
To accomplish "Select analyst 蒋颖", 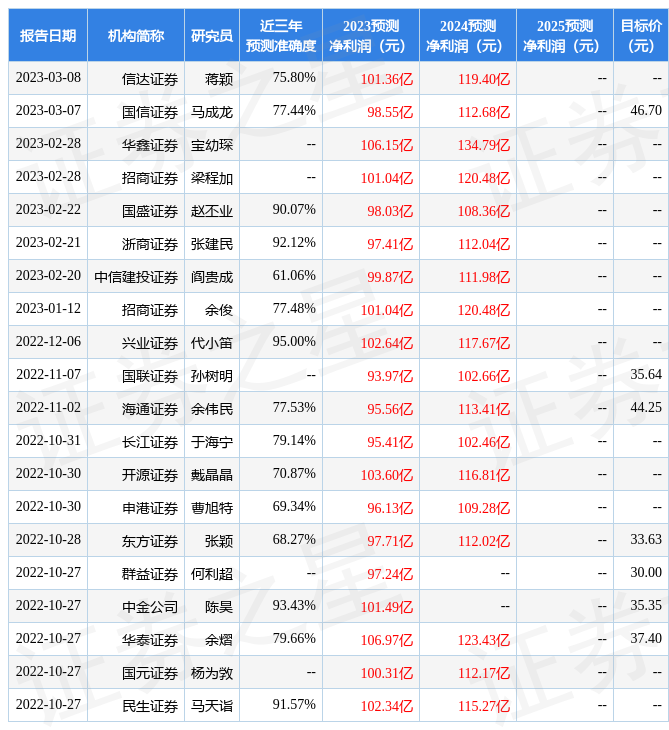I will click(218, 79).
